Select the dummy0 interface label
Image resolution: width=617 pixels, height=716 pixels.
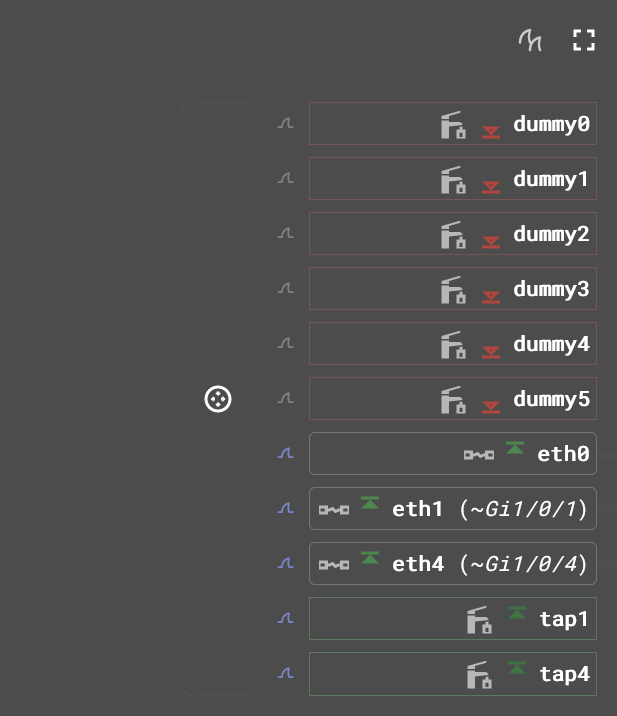(x=551, y=125)
